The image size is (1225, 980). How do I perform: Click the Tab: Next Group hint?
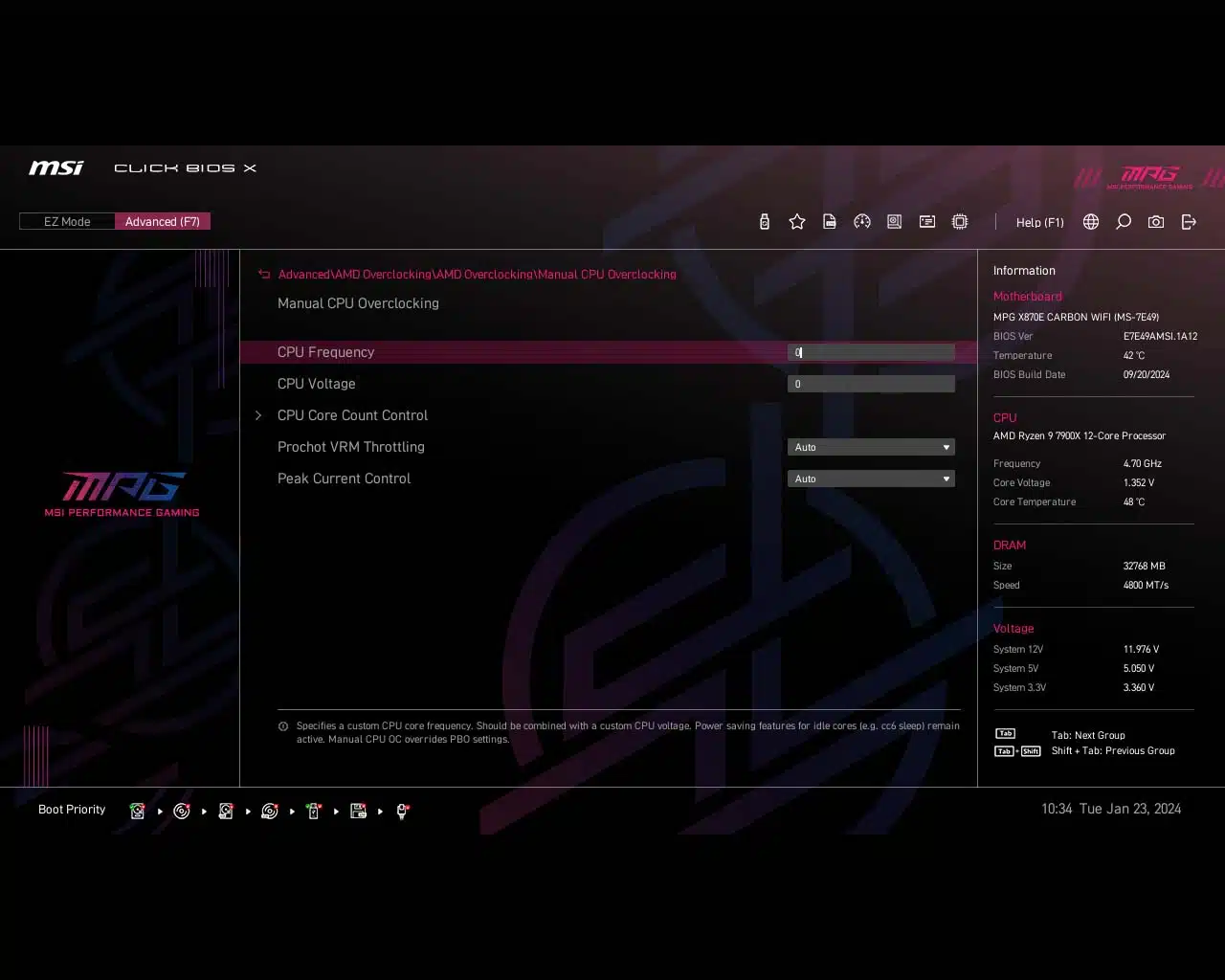click(x=1088, y=736)
